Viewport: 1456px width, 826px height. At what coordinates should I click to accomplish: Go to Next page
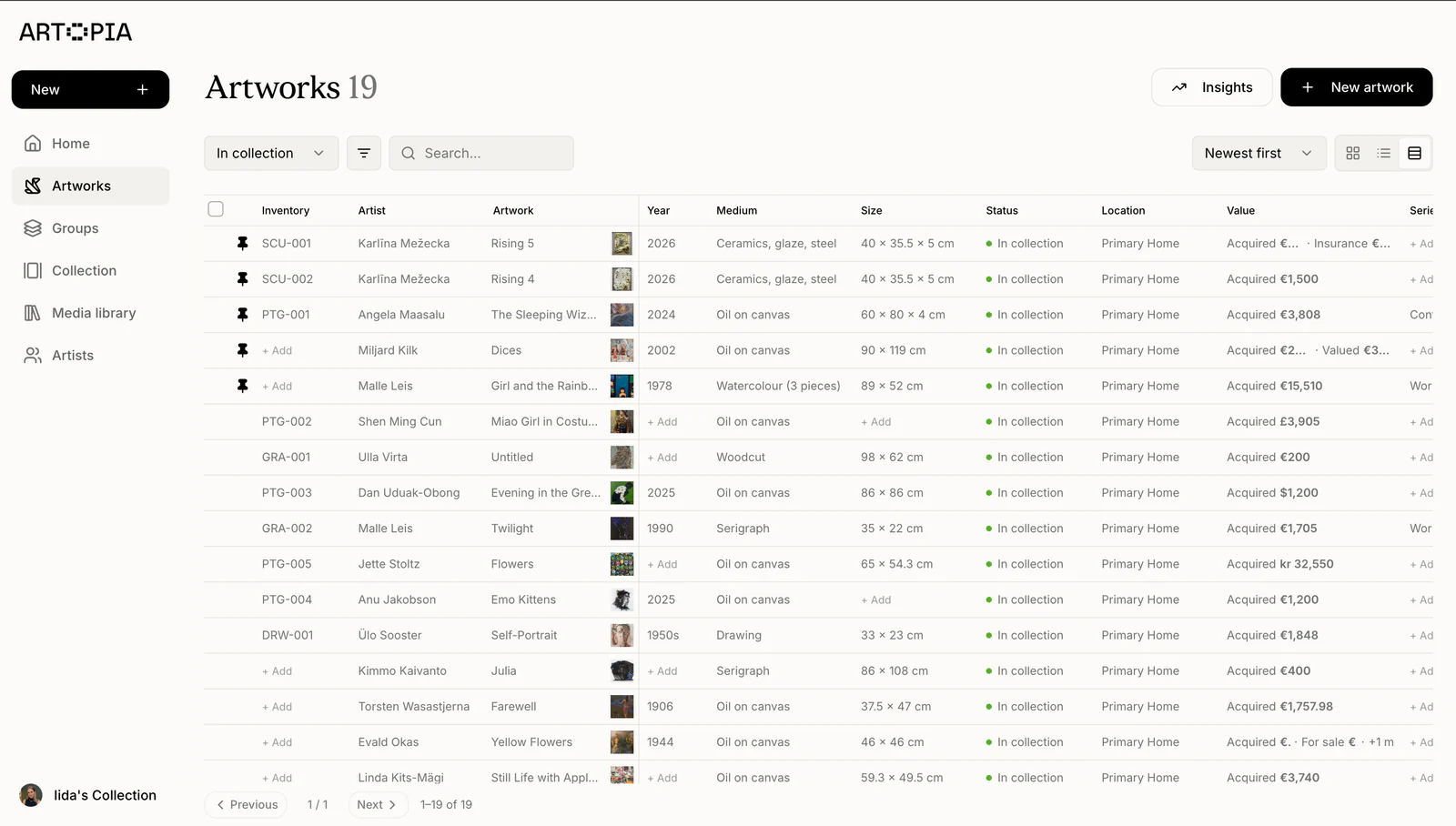(378, 804)
